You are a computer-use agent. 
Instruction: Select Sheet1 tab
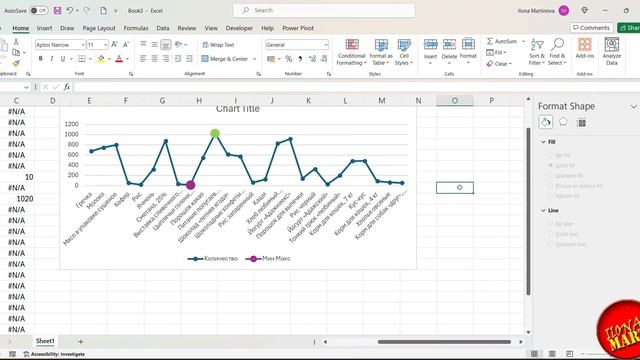45,341
